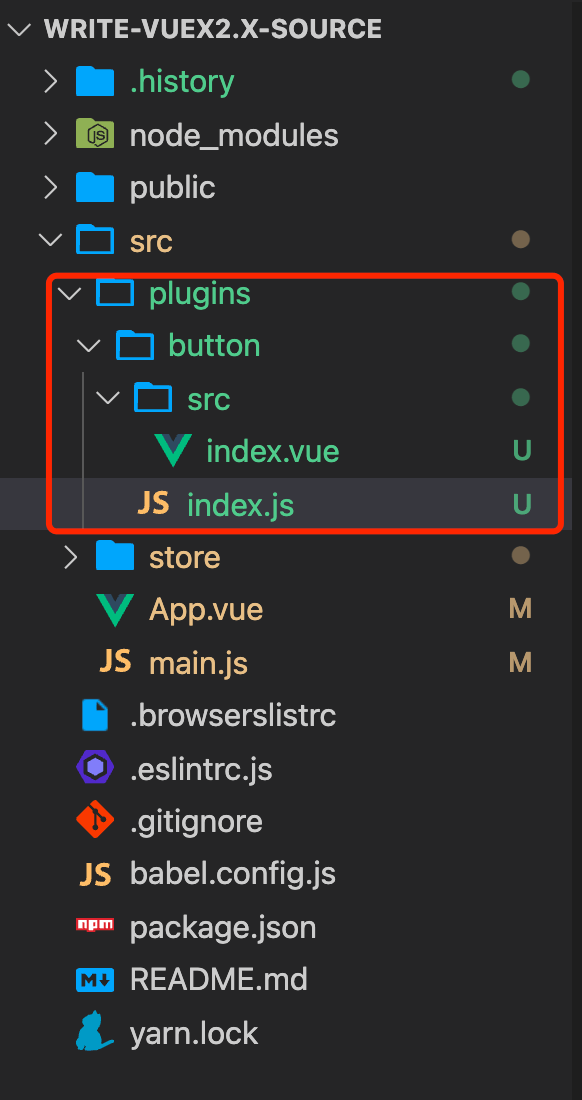Viewport: 582px width, 1100px height.
Task: Expand the .history folder
Action: pos(51,81)
